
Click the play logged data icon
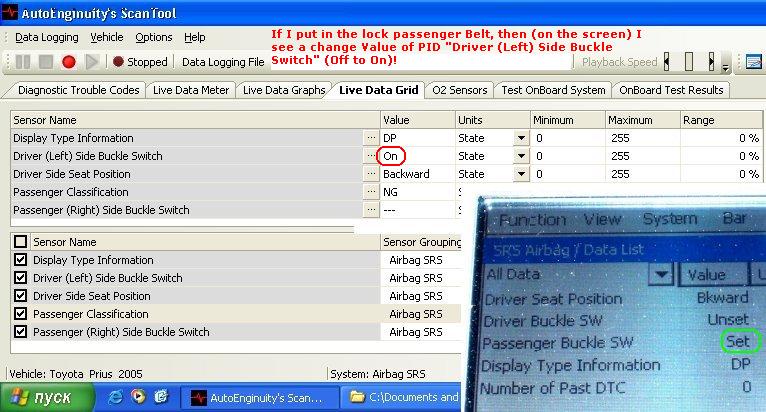click(93, 62)
